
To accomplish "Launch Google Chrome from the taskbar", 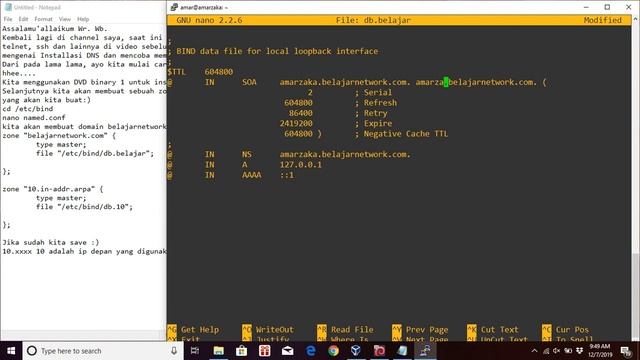I will click(333, 351).
